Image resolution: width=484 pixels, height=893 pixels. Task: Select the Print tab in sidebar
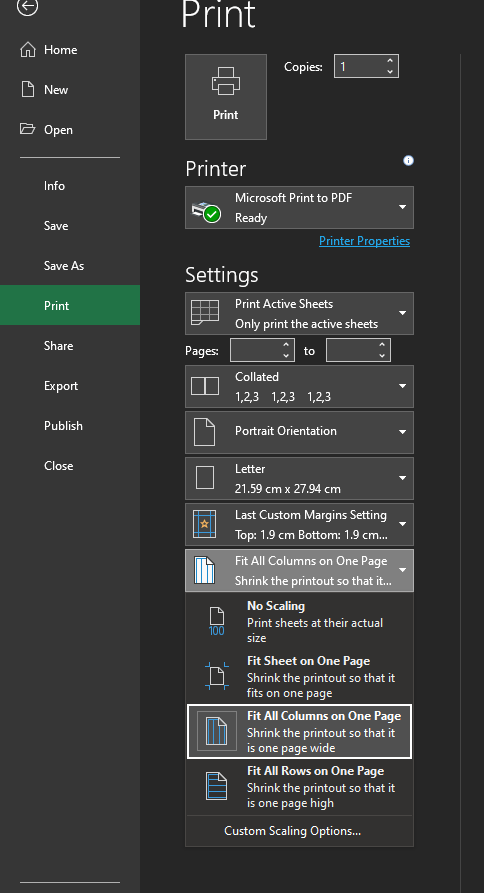[x=70, y=305]
